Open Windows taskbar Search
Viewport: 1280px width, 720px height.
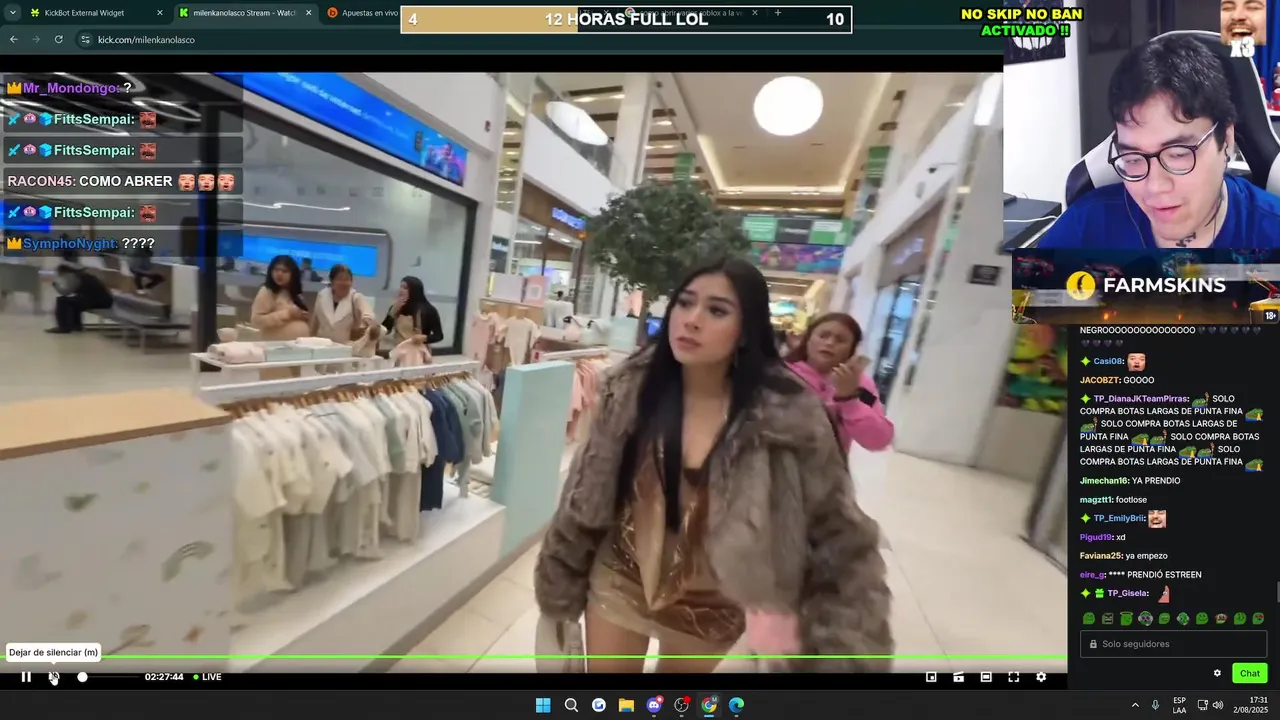coord(571,705)
